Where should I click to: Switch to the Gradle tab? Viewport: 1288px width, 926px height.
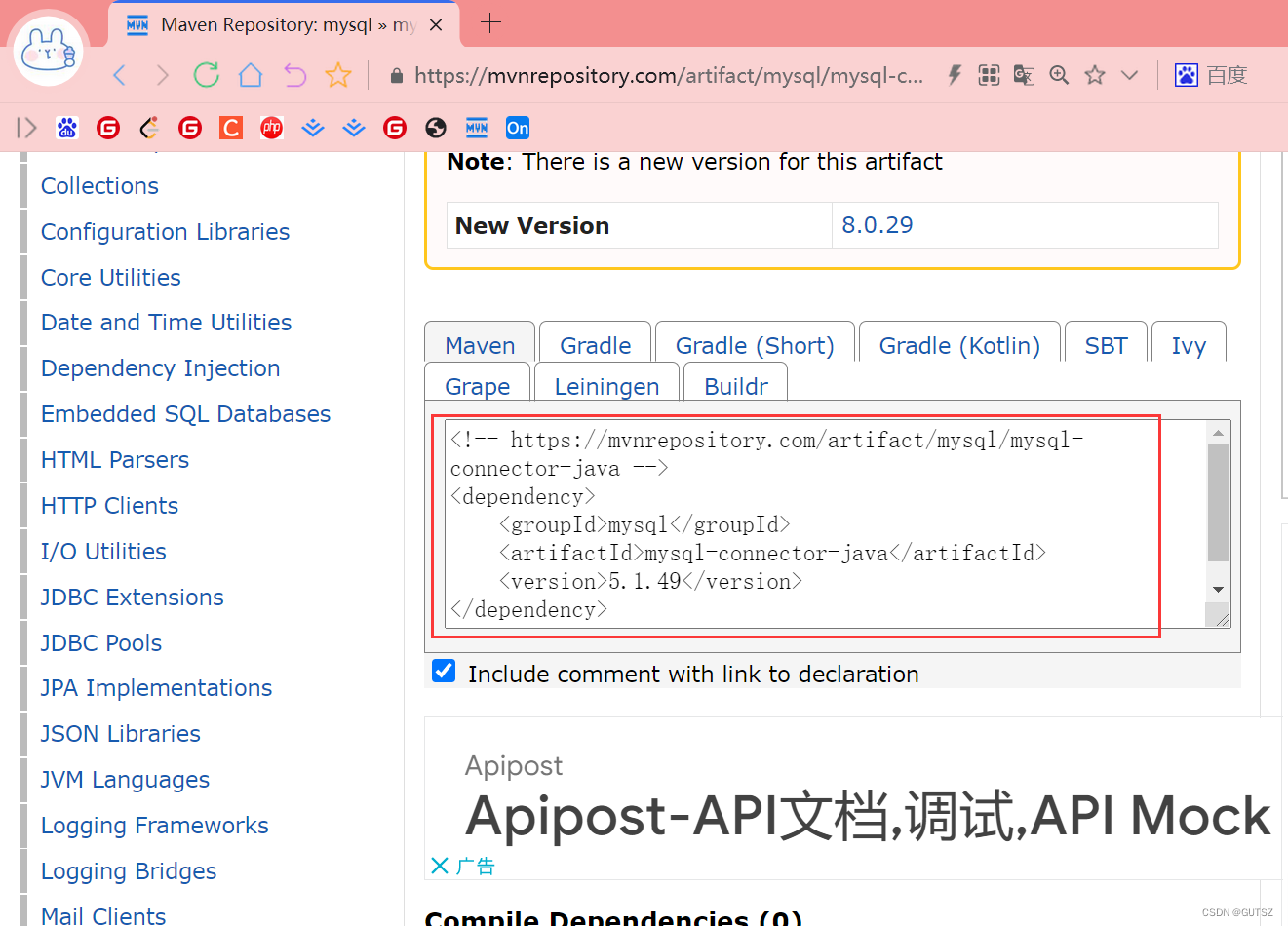(x=595, y=345)
